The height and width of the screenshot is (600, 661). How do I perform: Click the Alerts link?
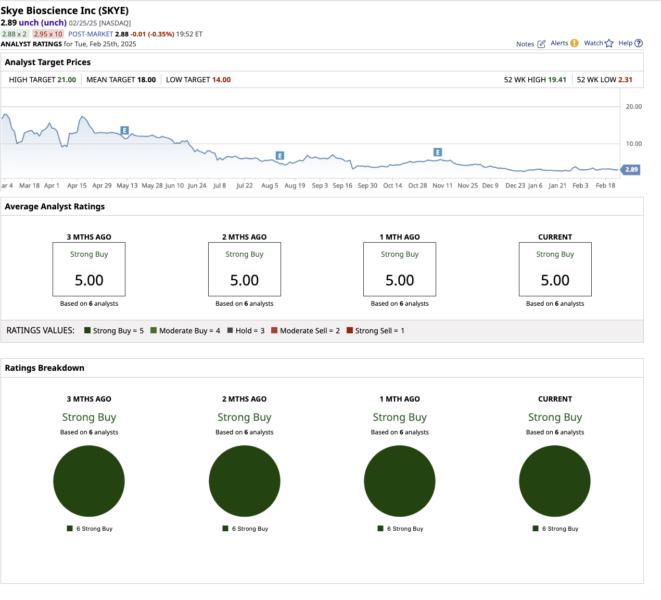(559, 43)
